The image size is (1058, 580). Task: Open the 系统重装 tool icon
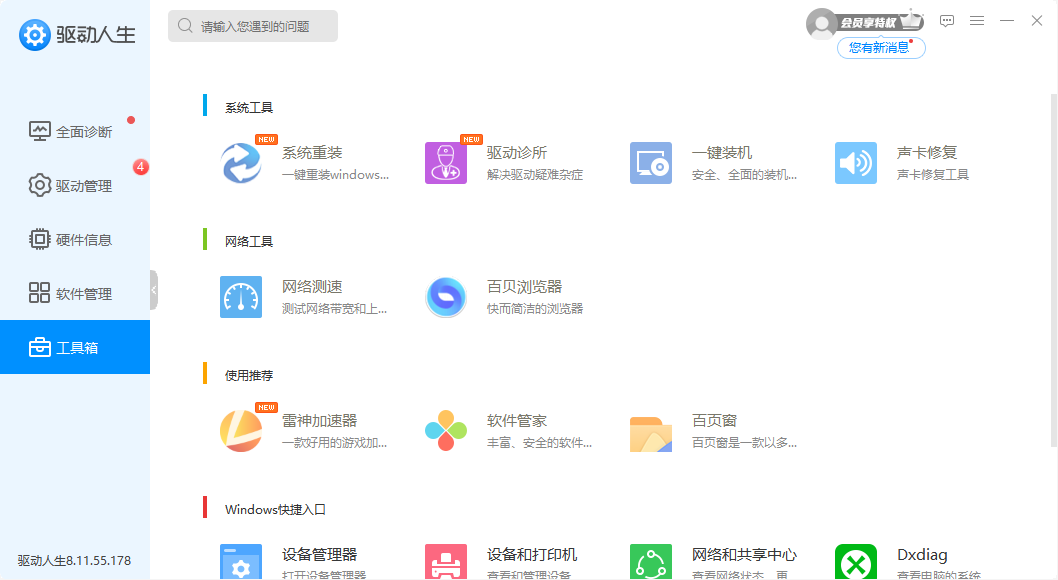pos(241,163)
